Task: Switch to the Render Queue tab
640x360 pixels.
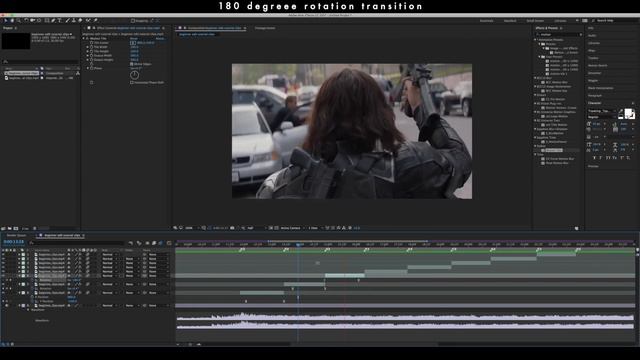Action: [16, 236]
